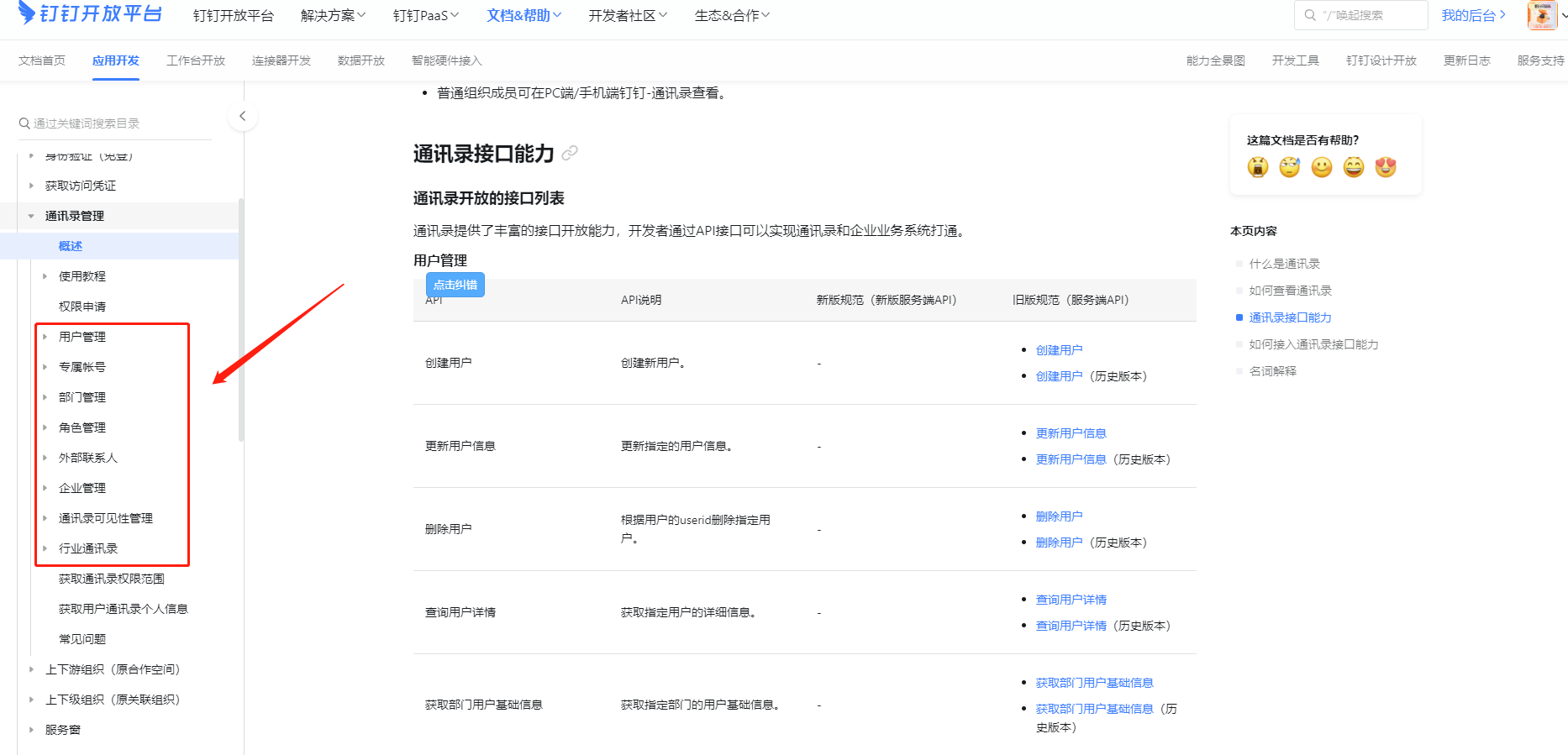Open the 钉钉设计开放 link
The width and height of the screenshot is (1568, 755).
(x=1381, y=60)
